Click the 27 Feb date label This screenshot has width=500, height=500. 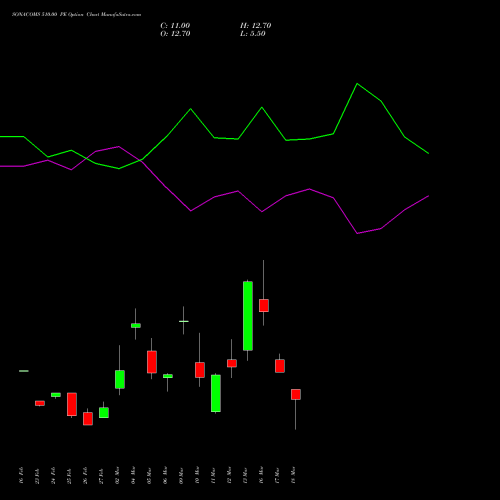pos(101,476)
